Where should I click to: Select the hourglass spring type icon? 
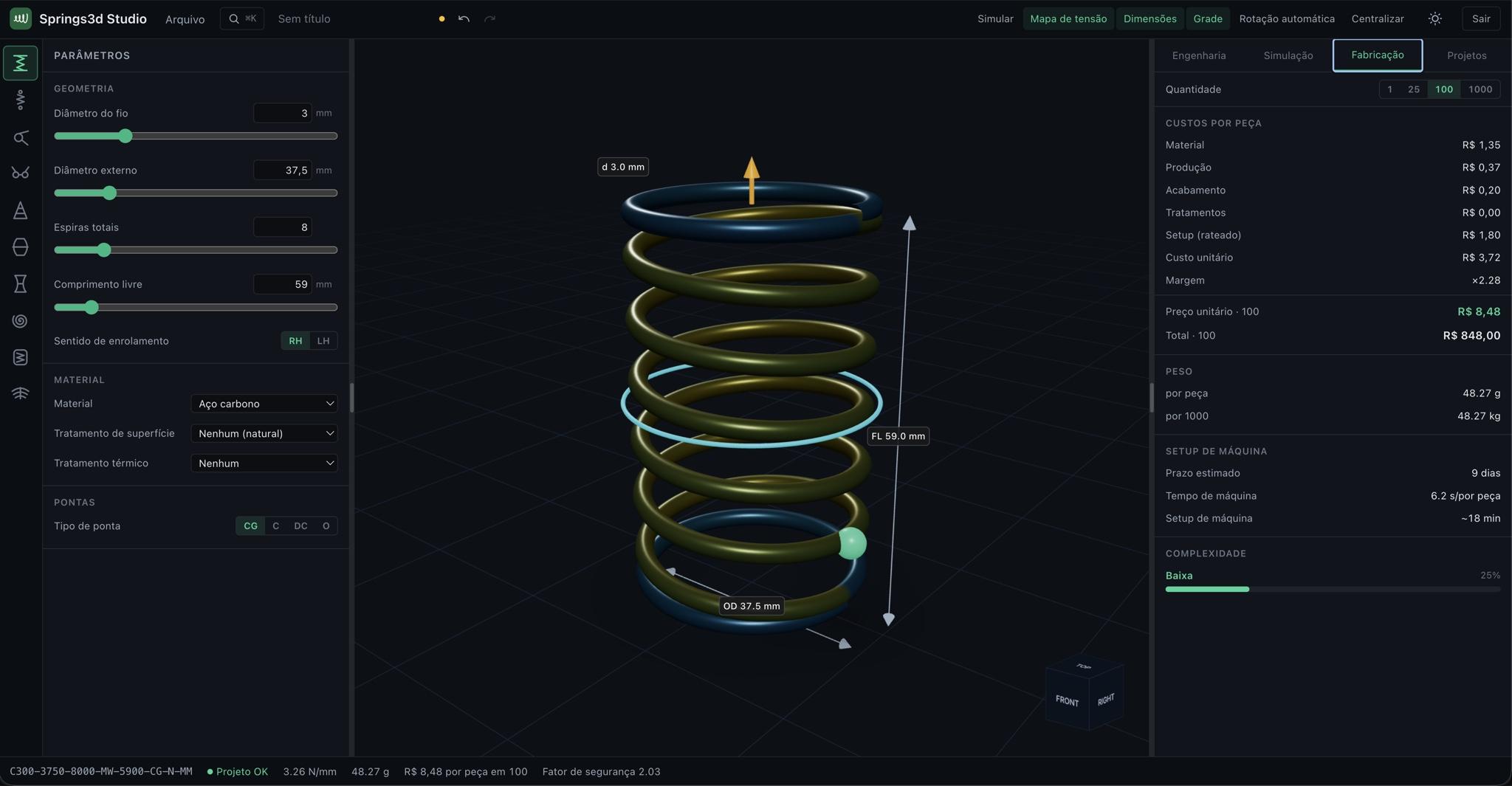tap(21, 283)
